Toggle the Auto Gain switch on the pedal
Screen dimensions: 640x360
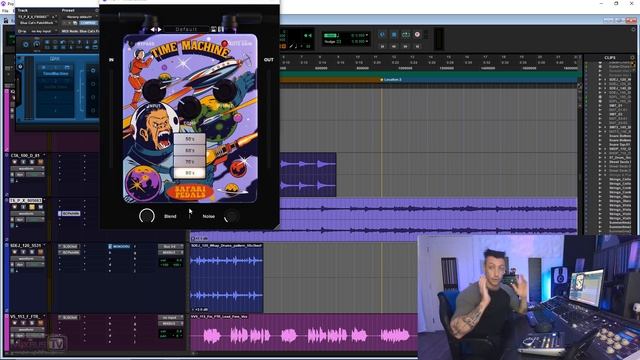coord(224,43)
